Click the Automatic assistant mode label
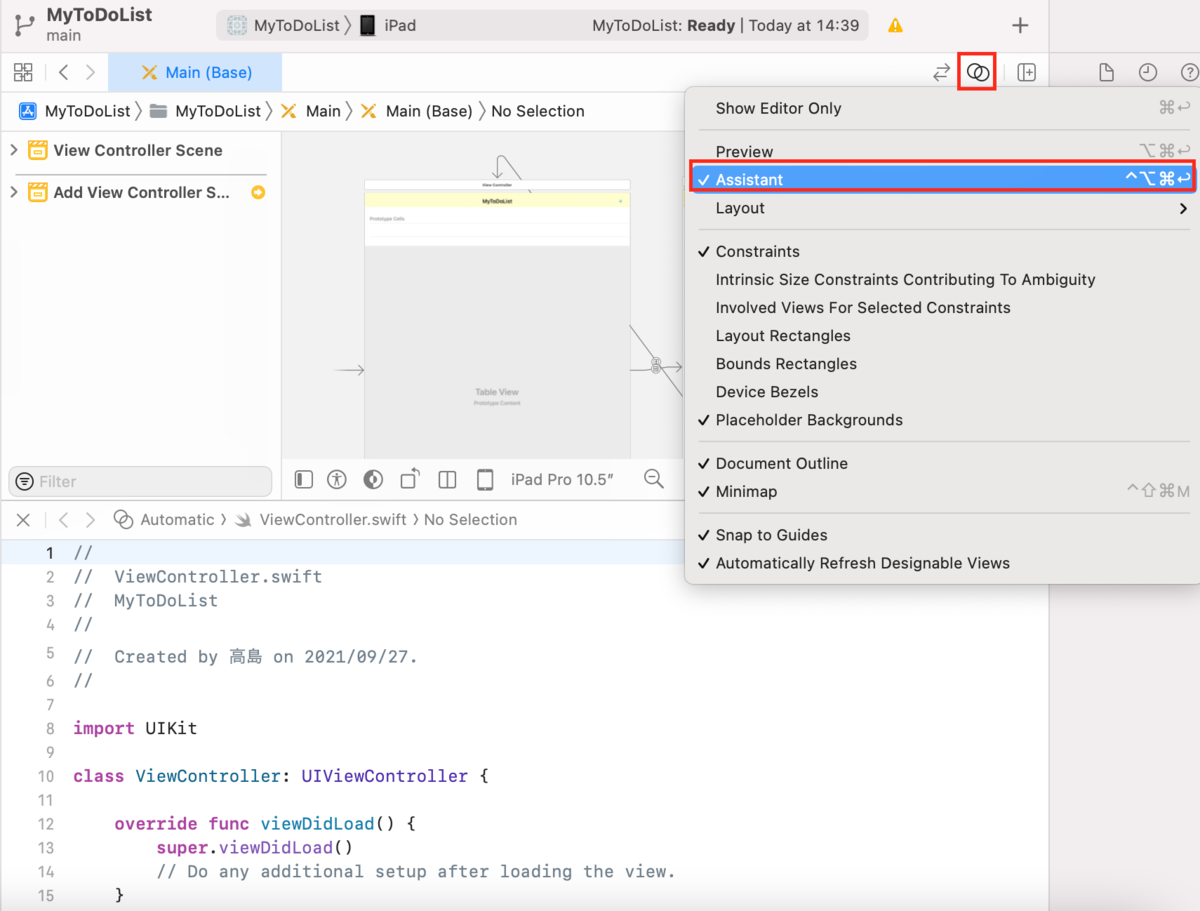The height and width of the screenshot is (911, 1200). (x=177, y=520)
